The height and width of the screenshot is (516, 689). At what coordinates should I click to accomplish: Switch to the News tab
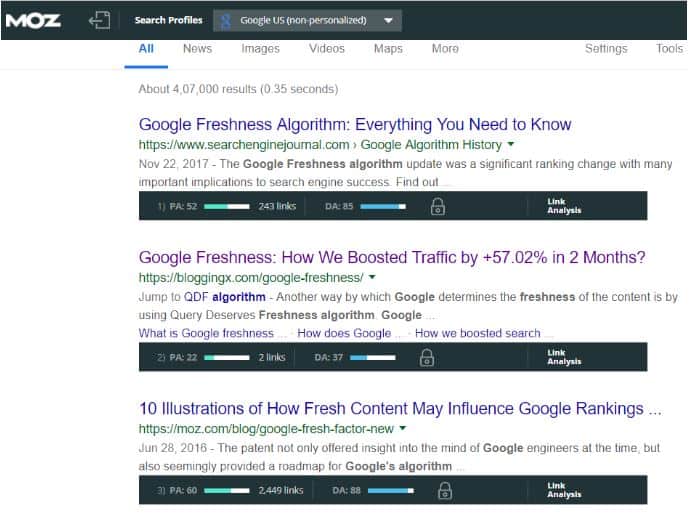197,49
